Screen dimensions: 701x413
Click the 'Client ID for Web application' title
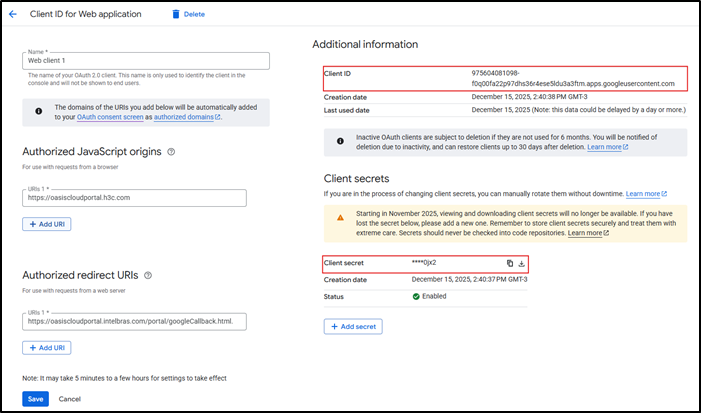85,14
